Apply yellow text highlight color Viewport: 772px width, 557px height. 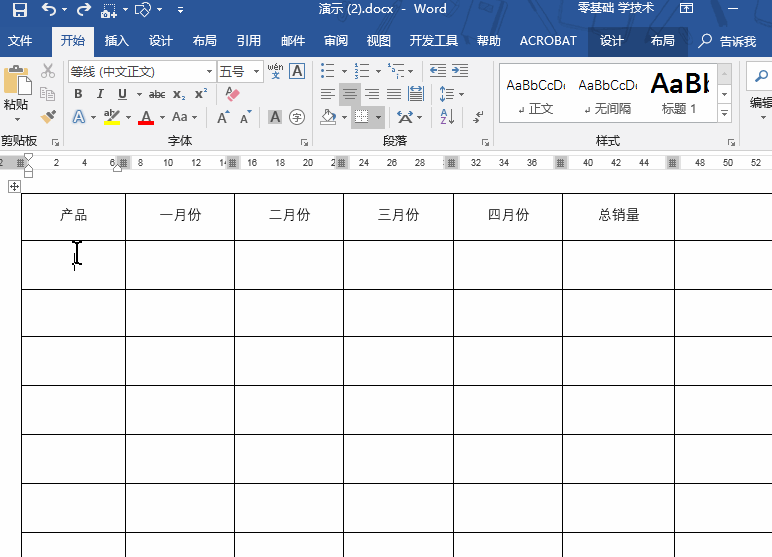tap(112, 117)
